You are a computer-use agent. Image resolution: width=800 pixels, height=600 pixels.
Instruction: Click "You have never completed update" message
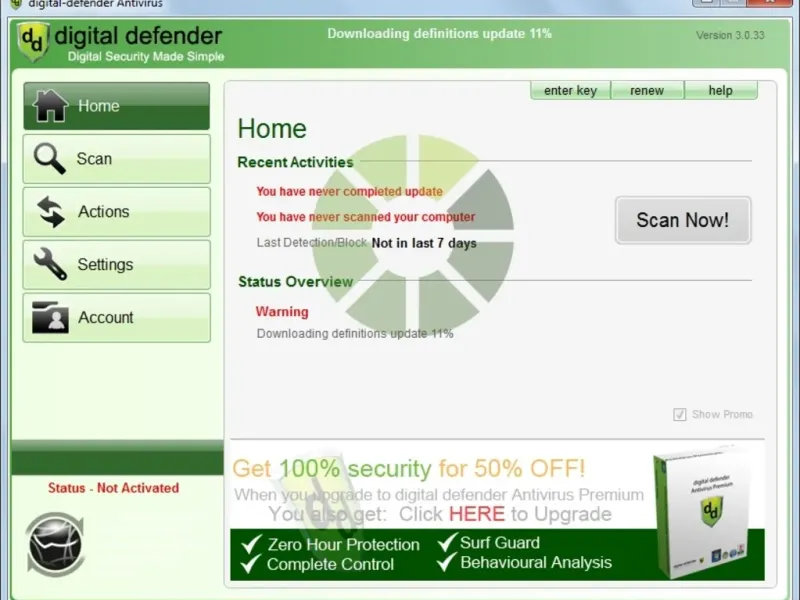349,191
